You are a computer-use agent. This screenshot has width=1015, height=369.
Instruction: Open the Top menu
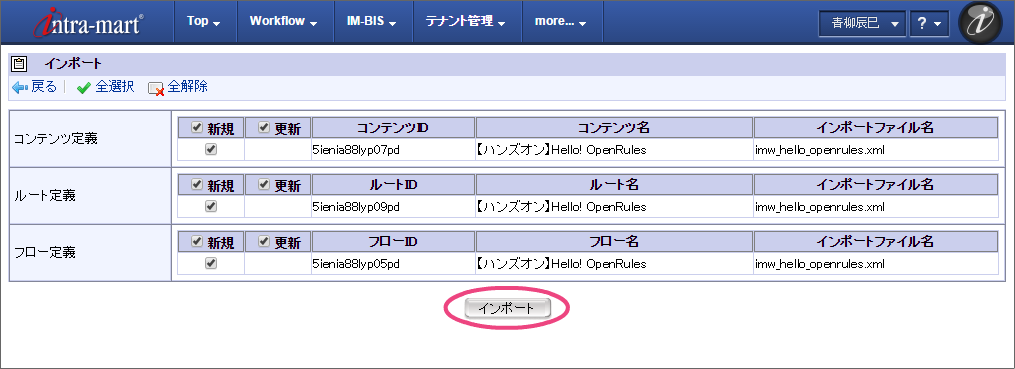pyautogui.click(x=205, y=21)
